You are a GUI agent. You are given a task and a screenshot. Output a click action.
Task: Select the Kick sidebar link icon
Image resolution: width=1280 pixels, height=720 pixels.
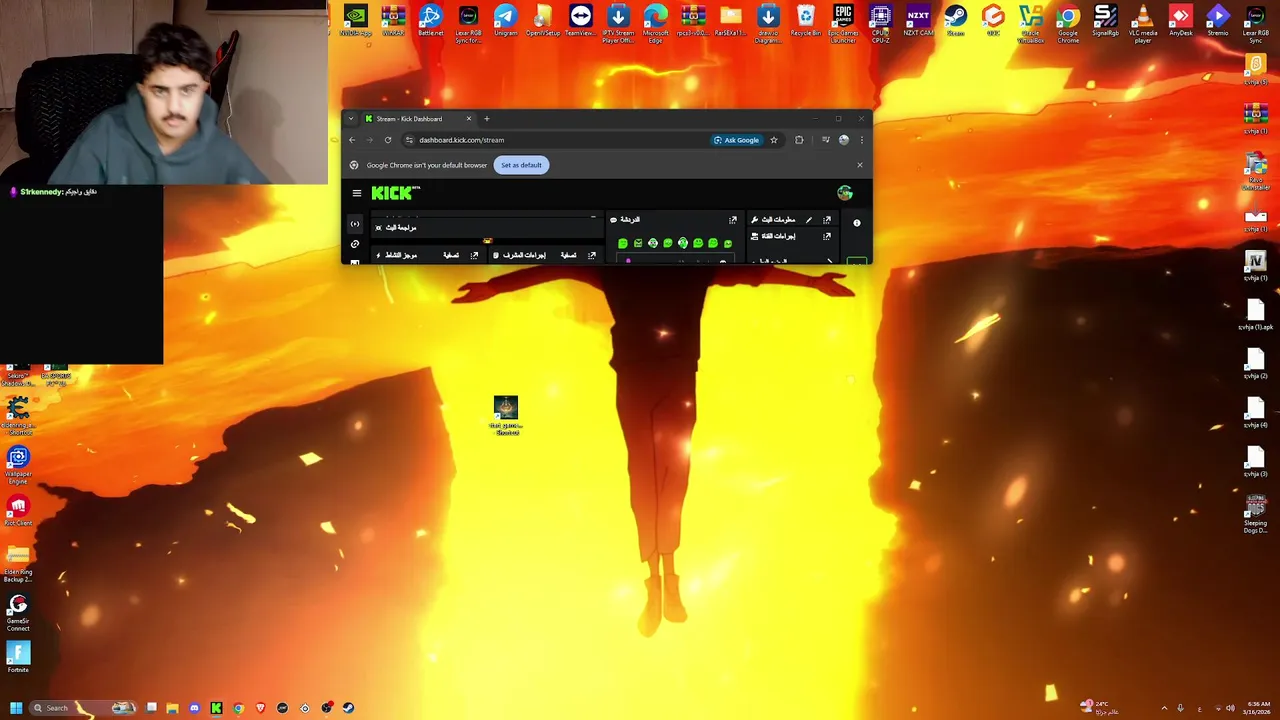pos(354,244)
